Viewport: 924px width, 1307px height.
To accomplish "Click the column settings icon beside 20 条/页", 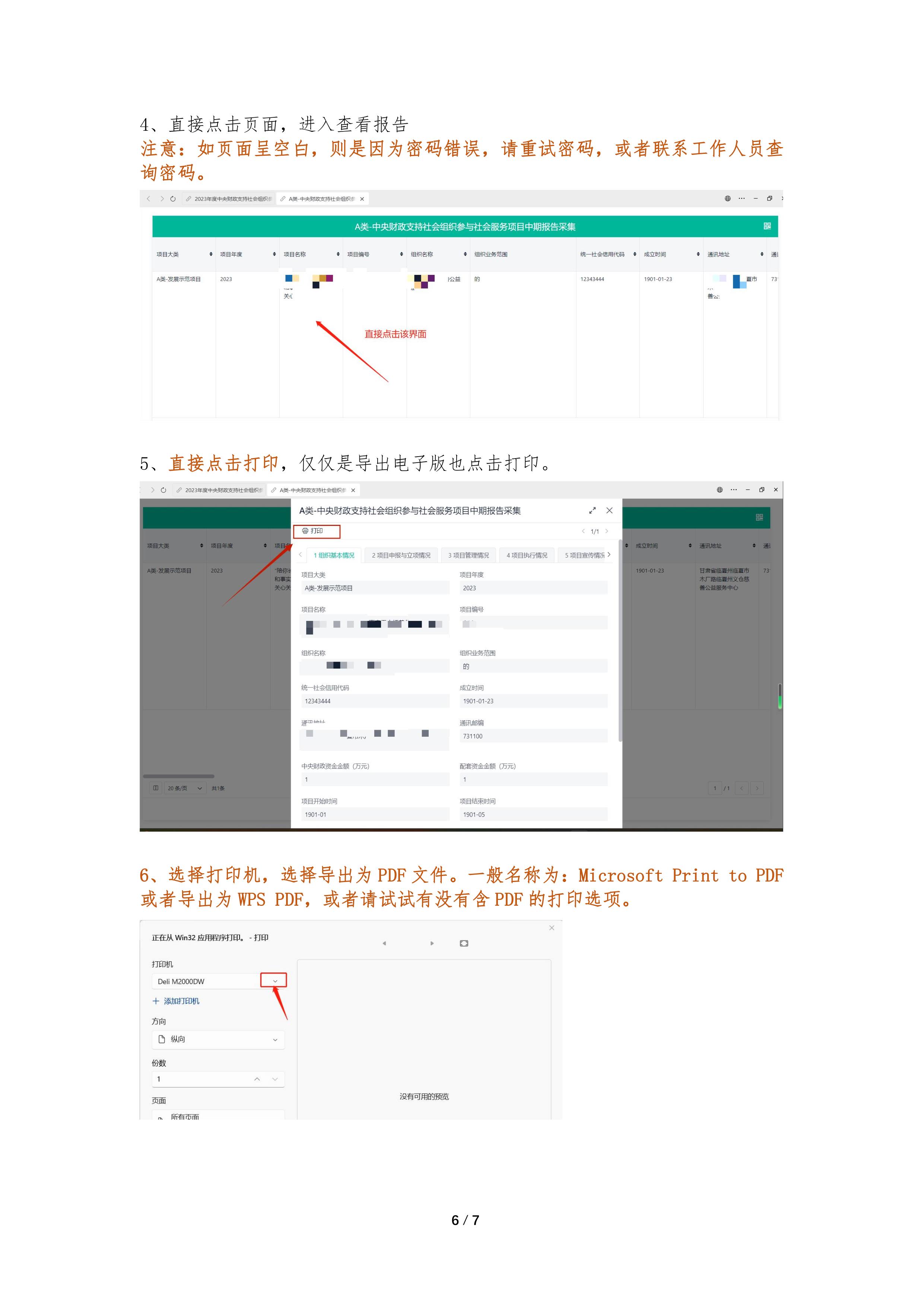I will 155,789.
